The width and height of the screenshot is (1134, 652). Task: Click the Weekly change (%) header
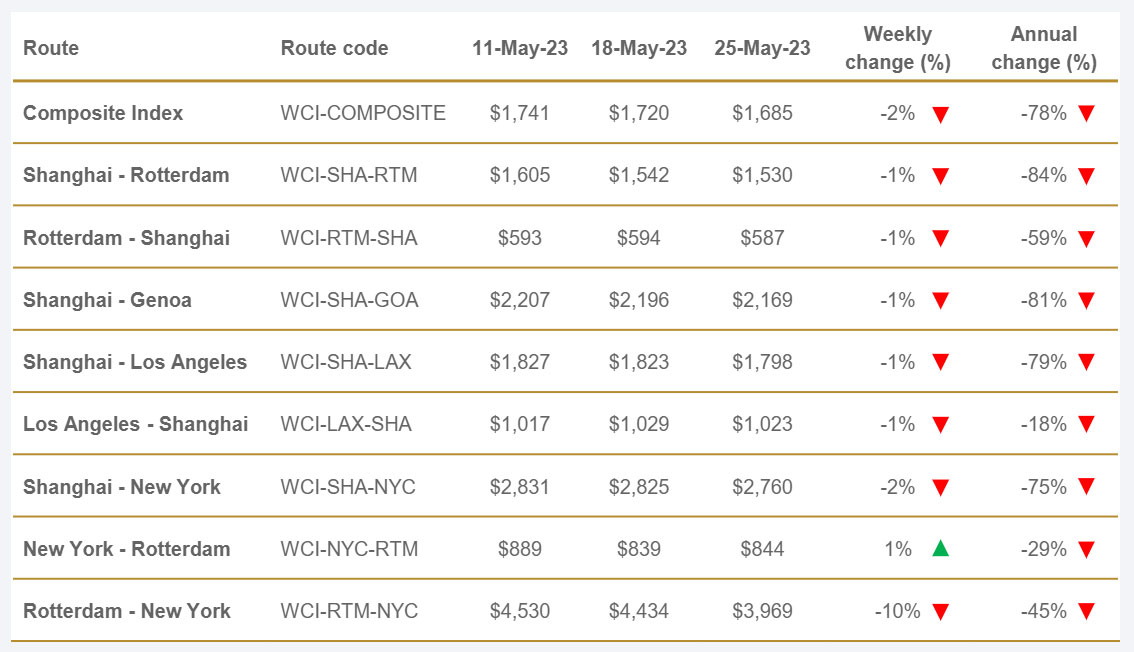[x=897, y=48]
